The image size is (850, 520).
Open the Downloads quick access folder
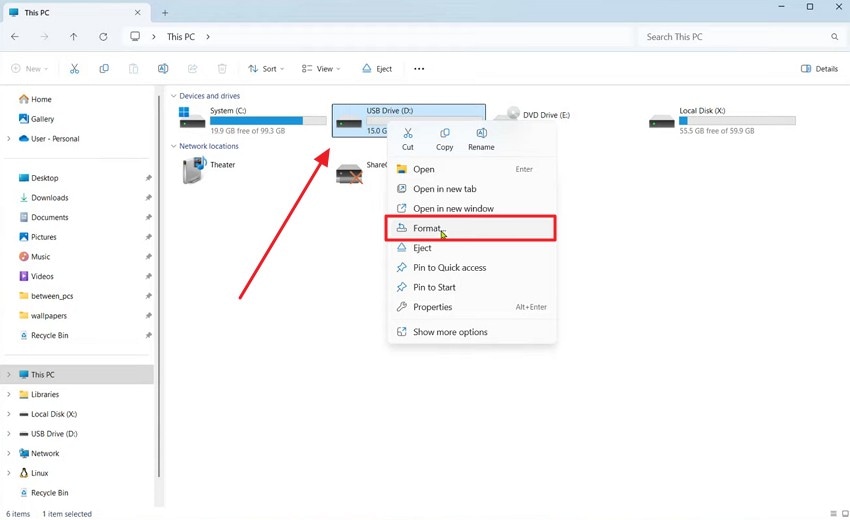point(49,198)
